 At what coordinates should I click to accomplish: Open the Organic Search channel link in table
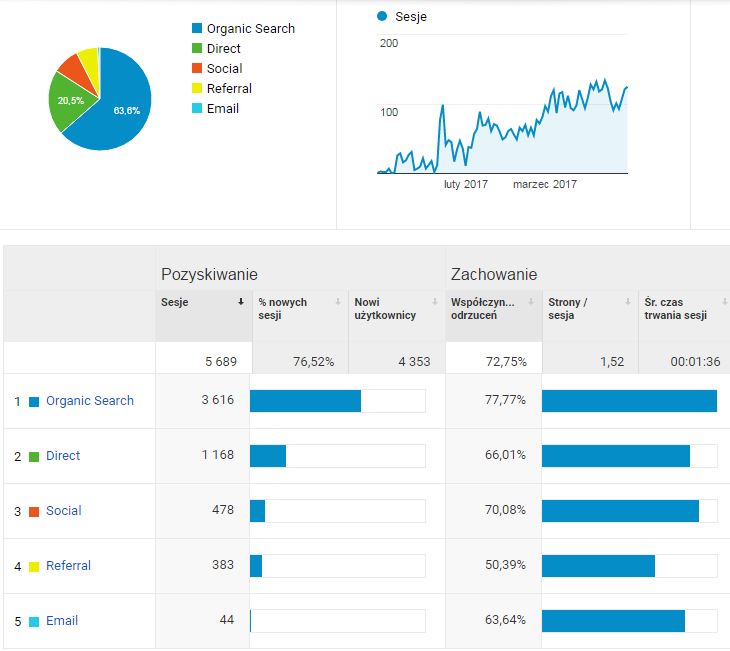click(90, 401)
